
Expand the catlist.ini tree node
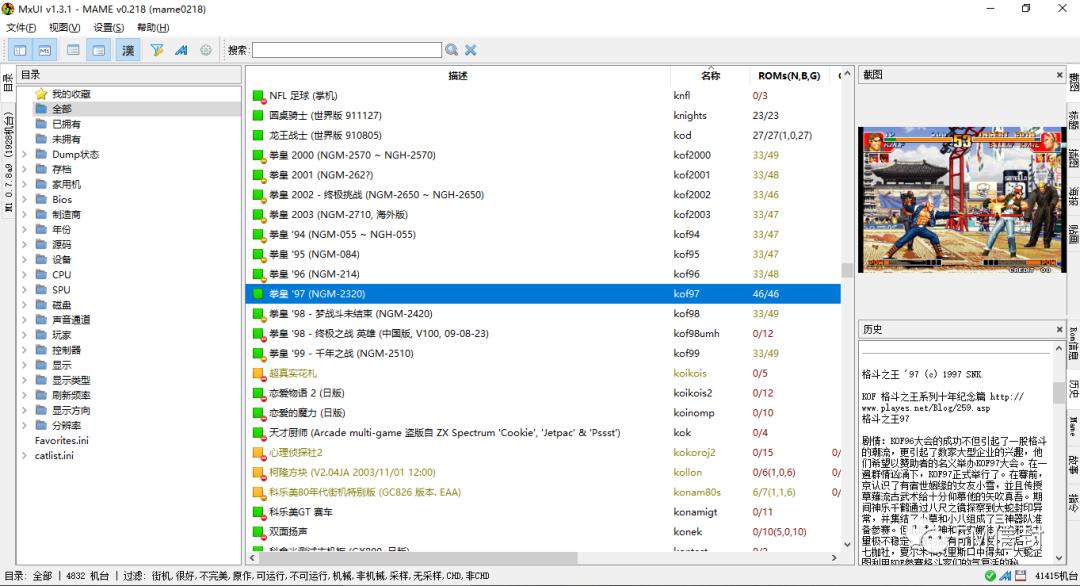[26, 455]
